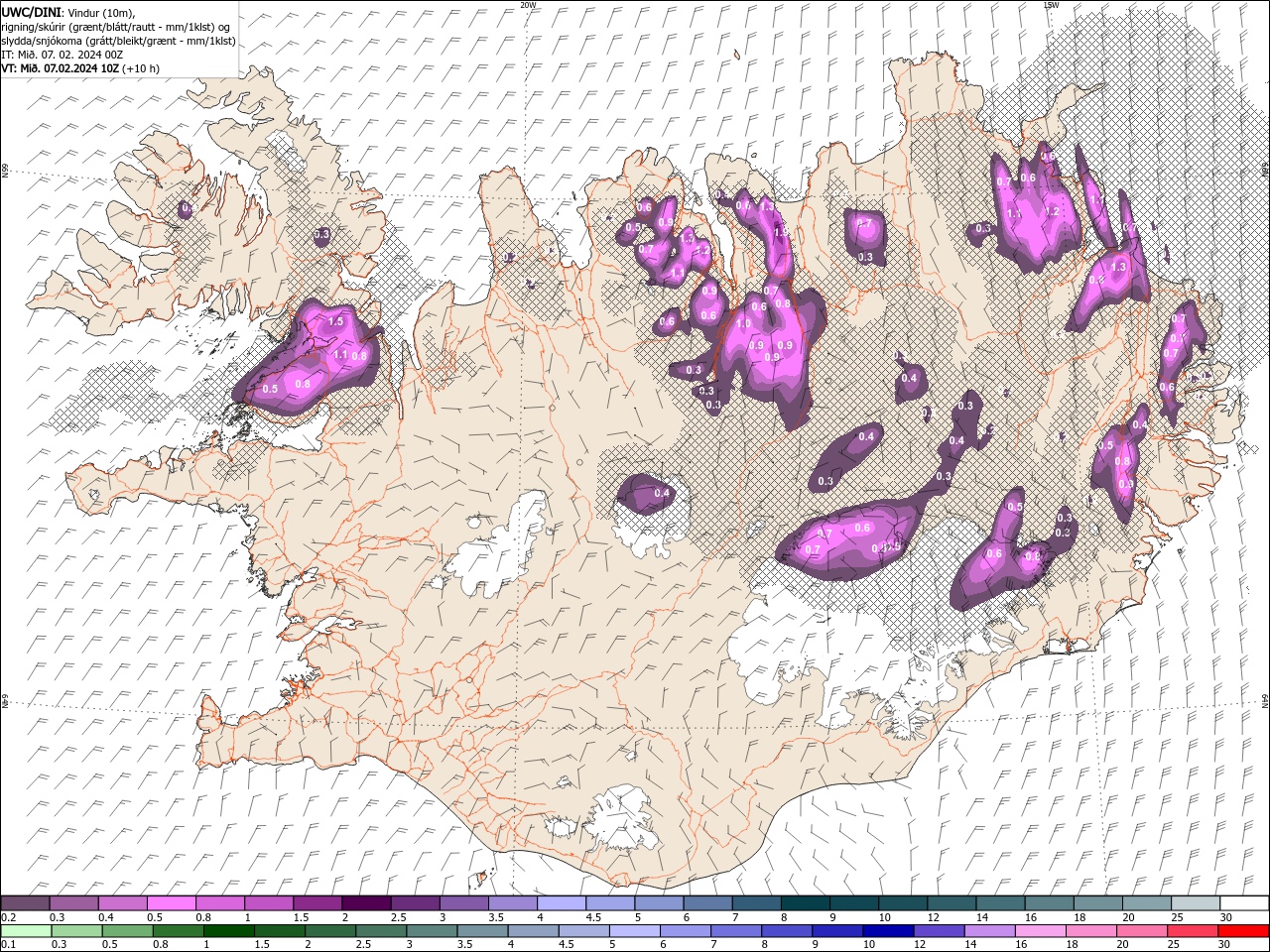
Task: Pick the dark teal upper swatch at 8
Action: (x=805, y=903)
